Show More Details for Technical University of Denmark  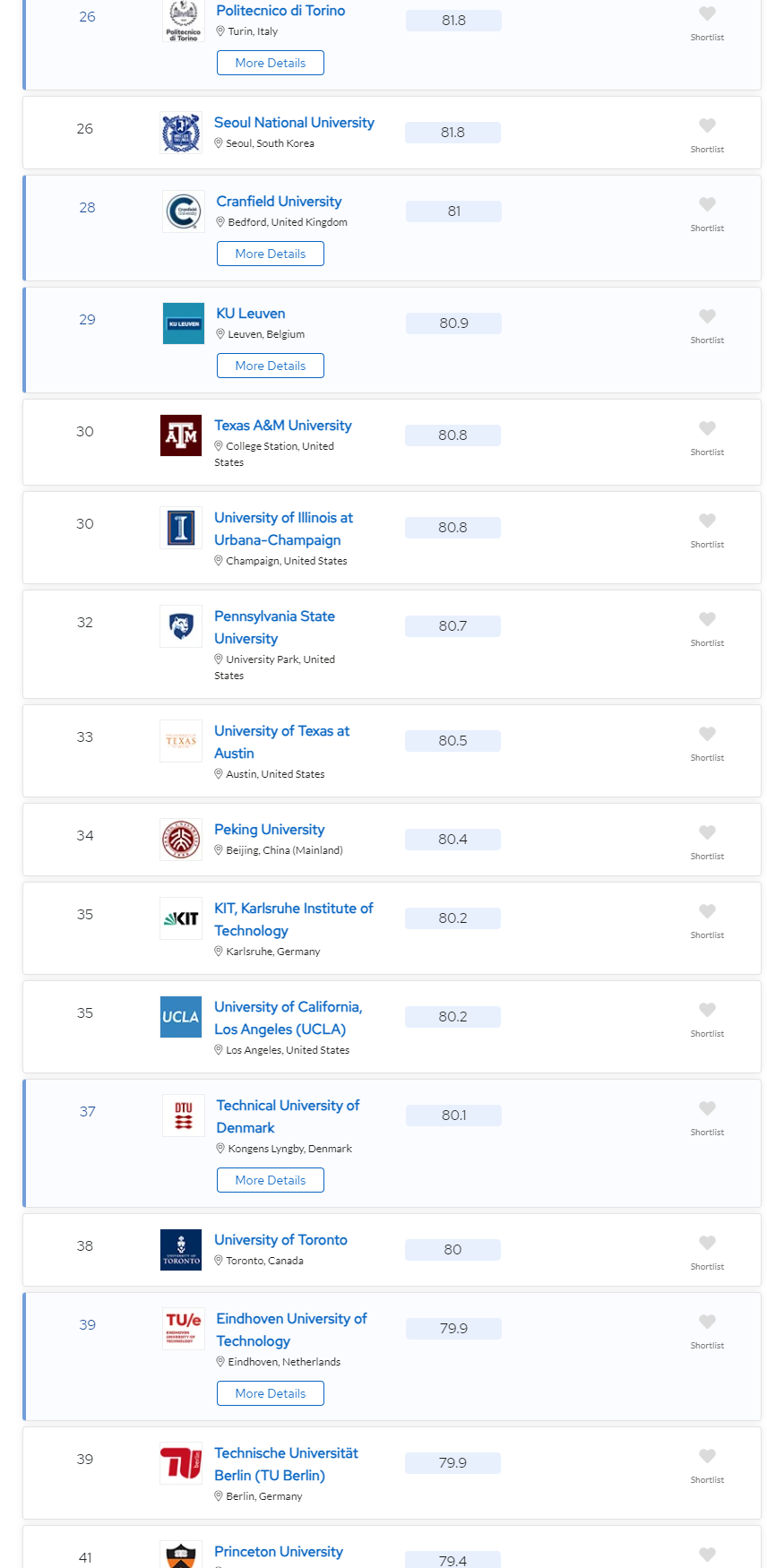pos(271,1180)
